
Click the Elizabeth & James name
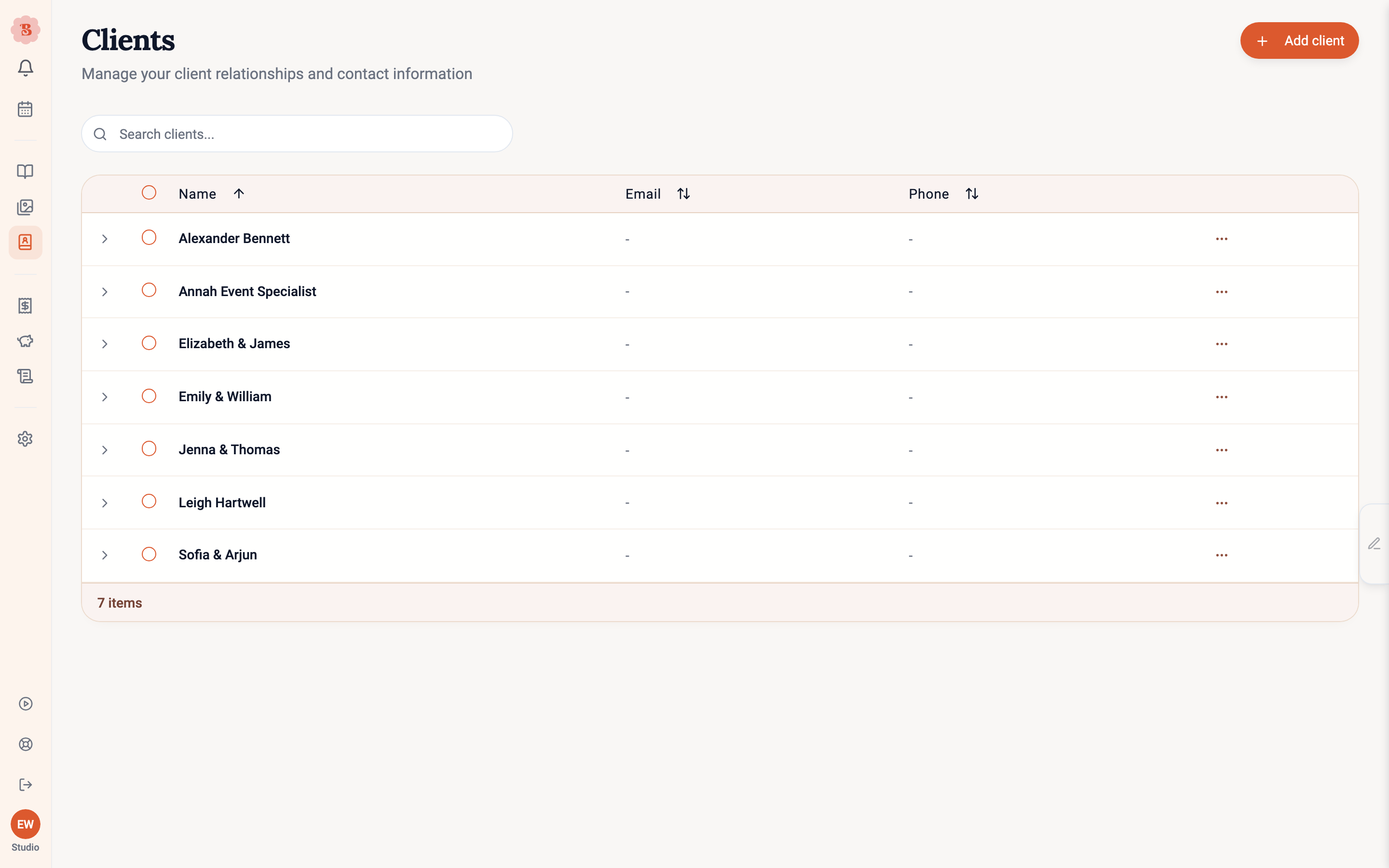click(x=234, y=343)
